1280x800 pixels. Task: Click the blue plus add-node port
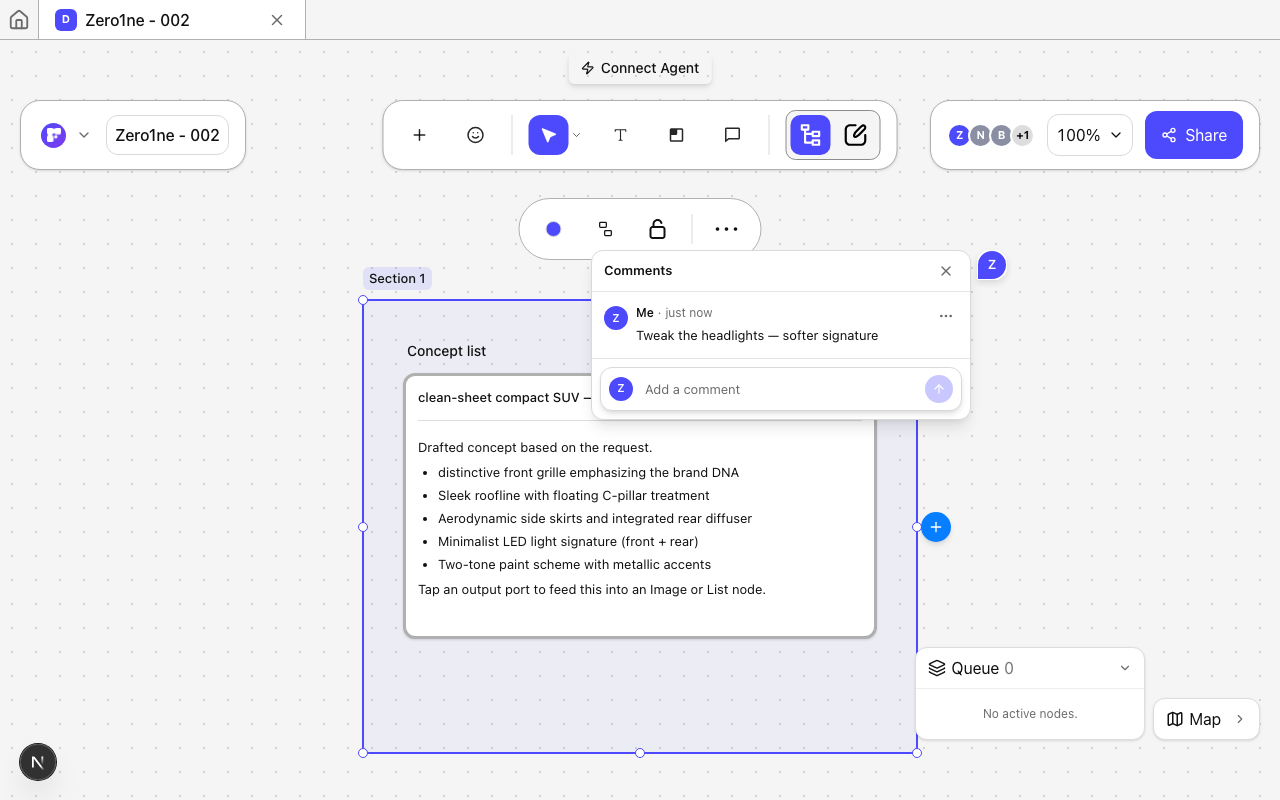coord(936,527)
